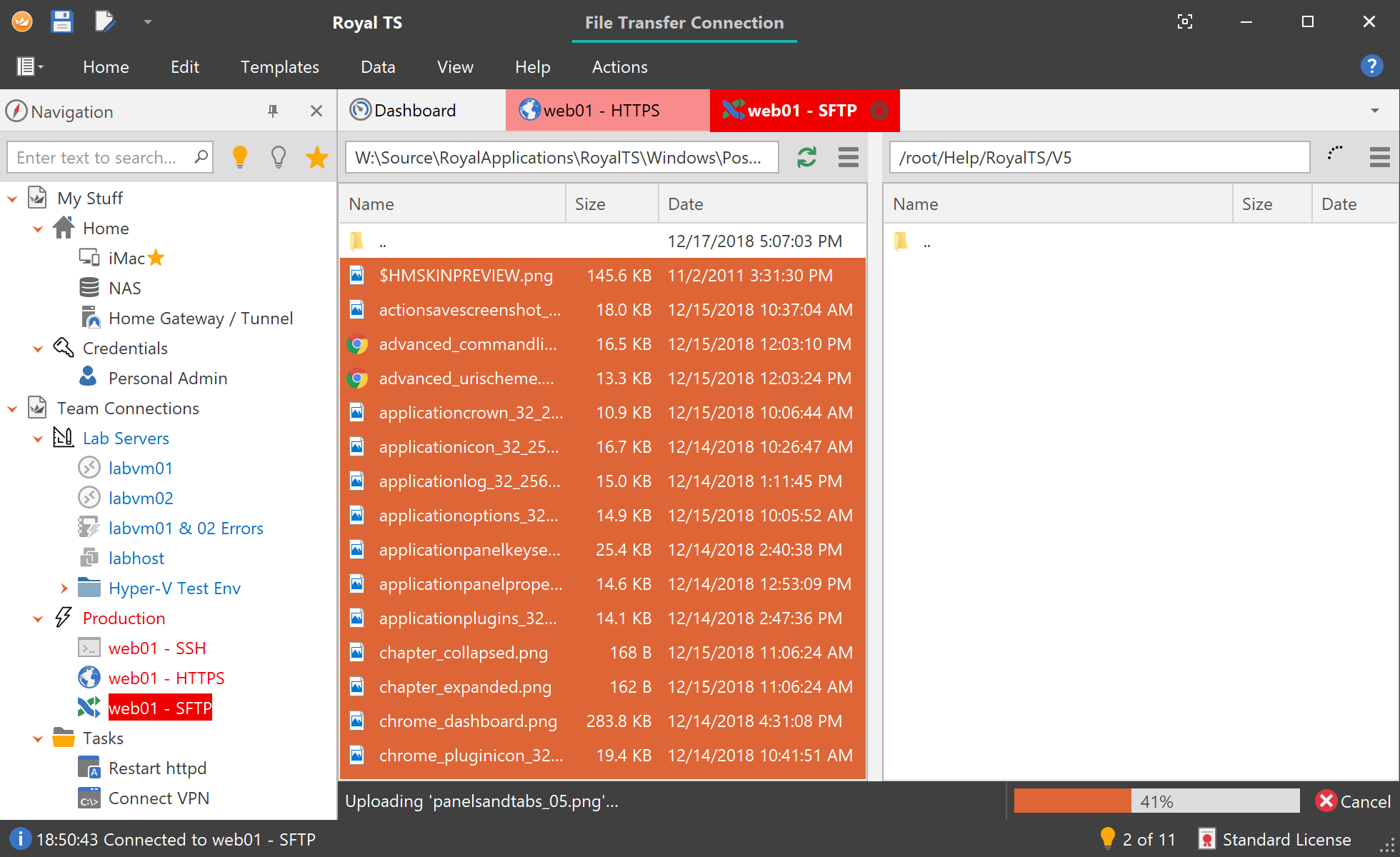Click the 41% upload progress bar
The width and height of the screenshot is (1400, 857).
[x=1156, y=801]
